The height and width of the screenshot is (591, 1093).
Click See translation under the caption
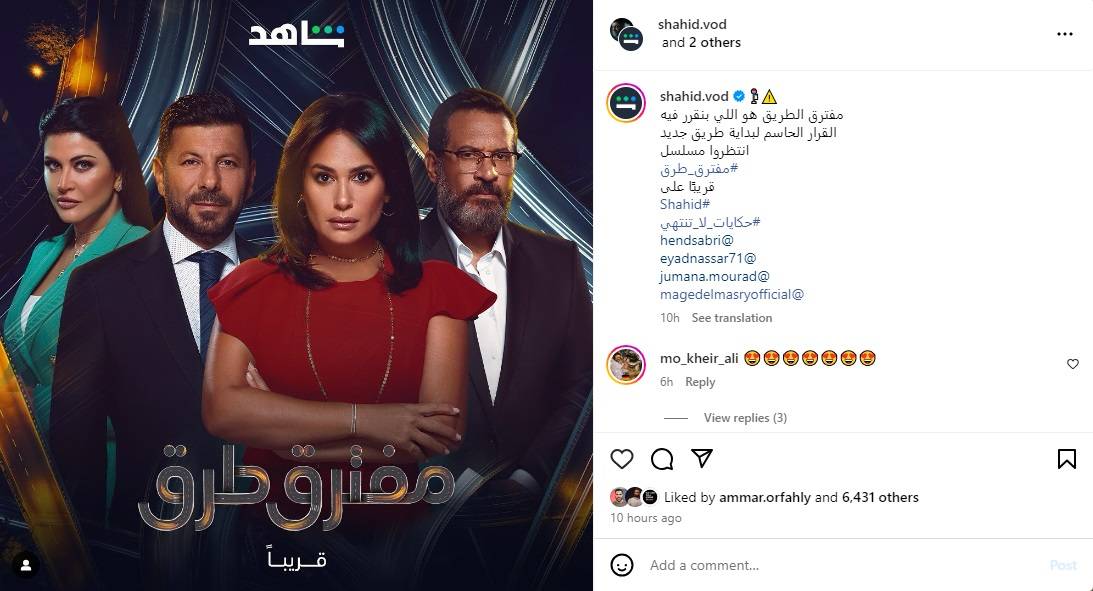tap(732, 318)
